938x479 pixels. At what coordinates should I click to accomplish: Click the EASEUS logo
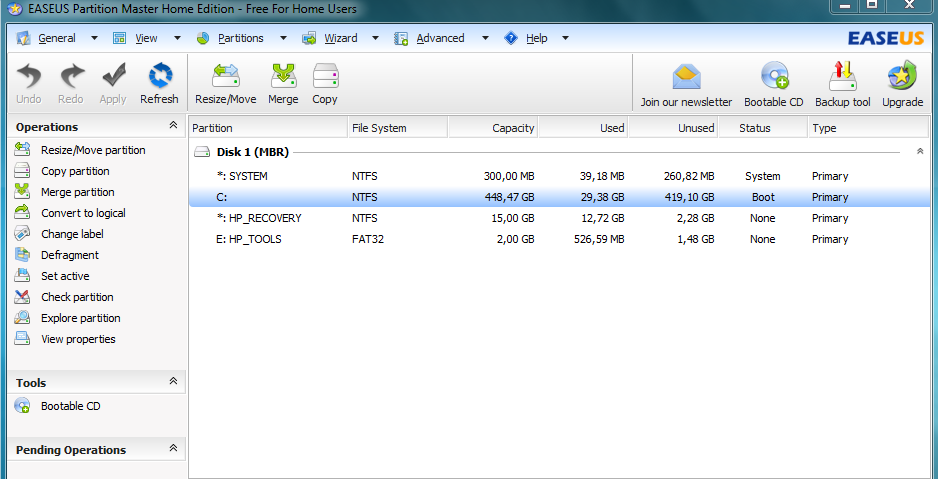click(x=885, y=38)
